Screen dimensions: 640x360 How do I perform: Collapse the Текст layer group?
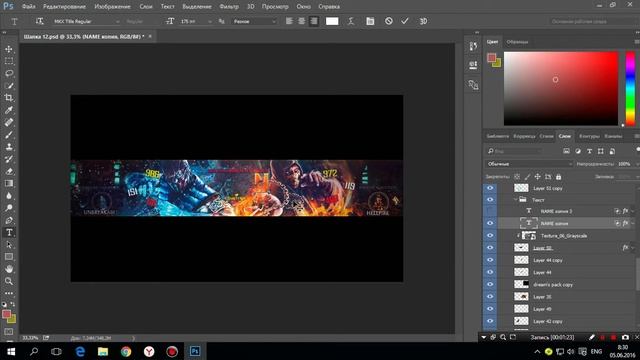click(x=516, y=200)
